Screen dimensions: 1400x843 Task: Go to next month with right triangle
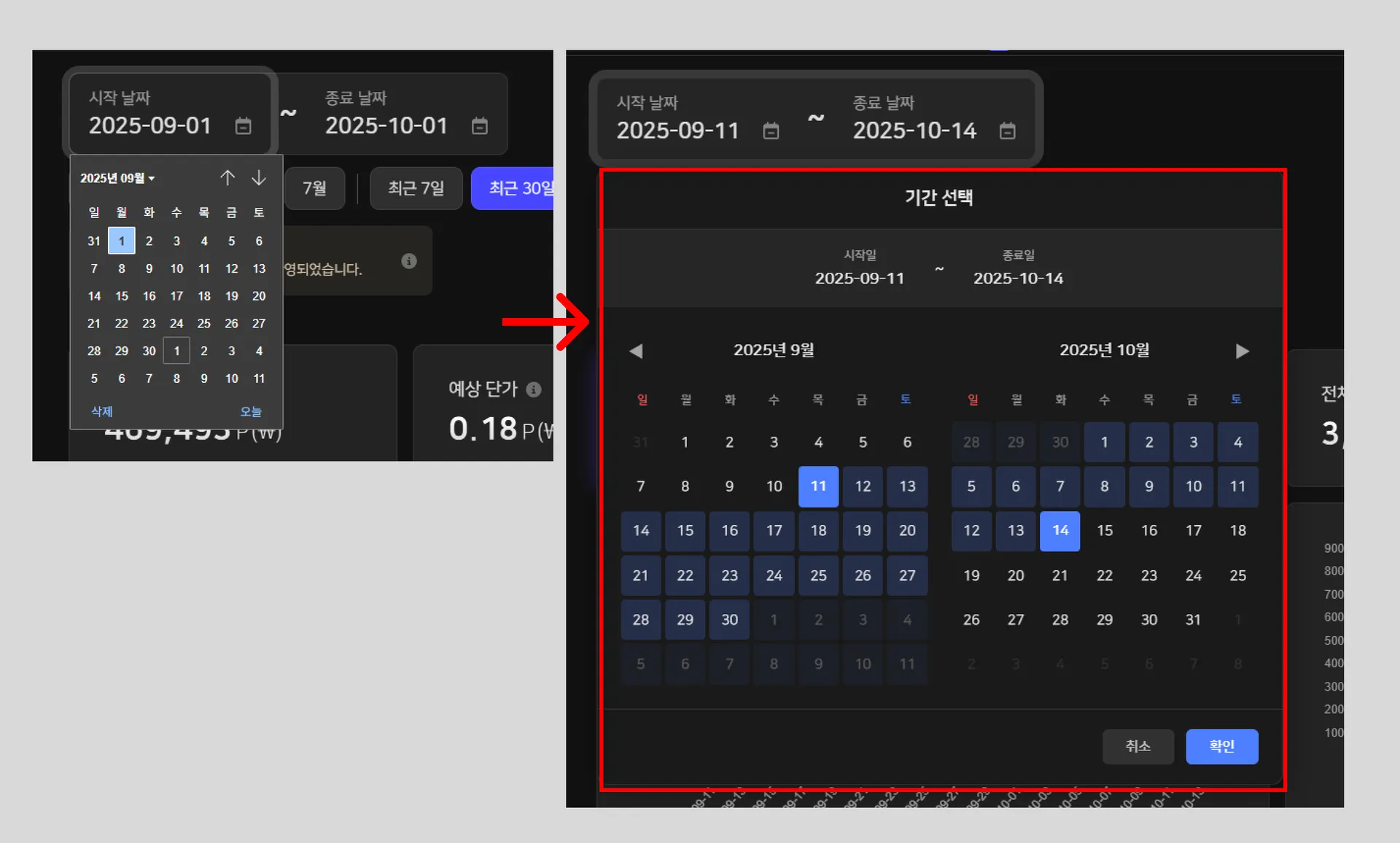point(1242,351)
